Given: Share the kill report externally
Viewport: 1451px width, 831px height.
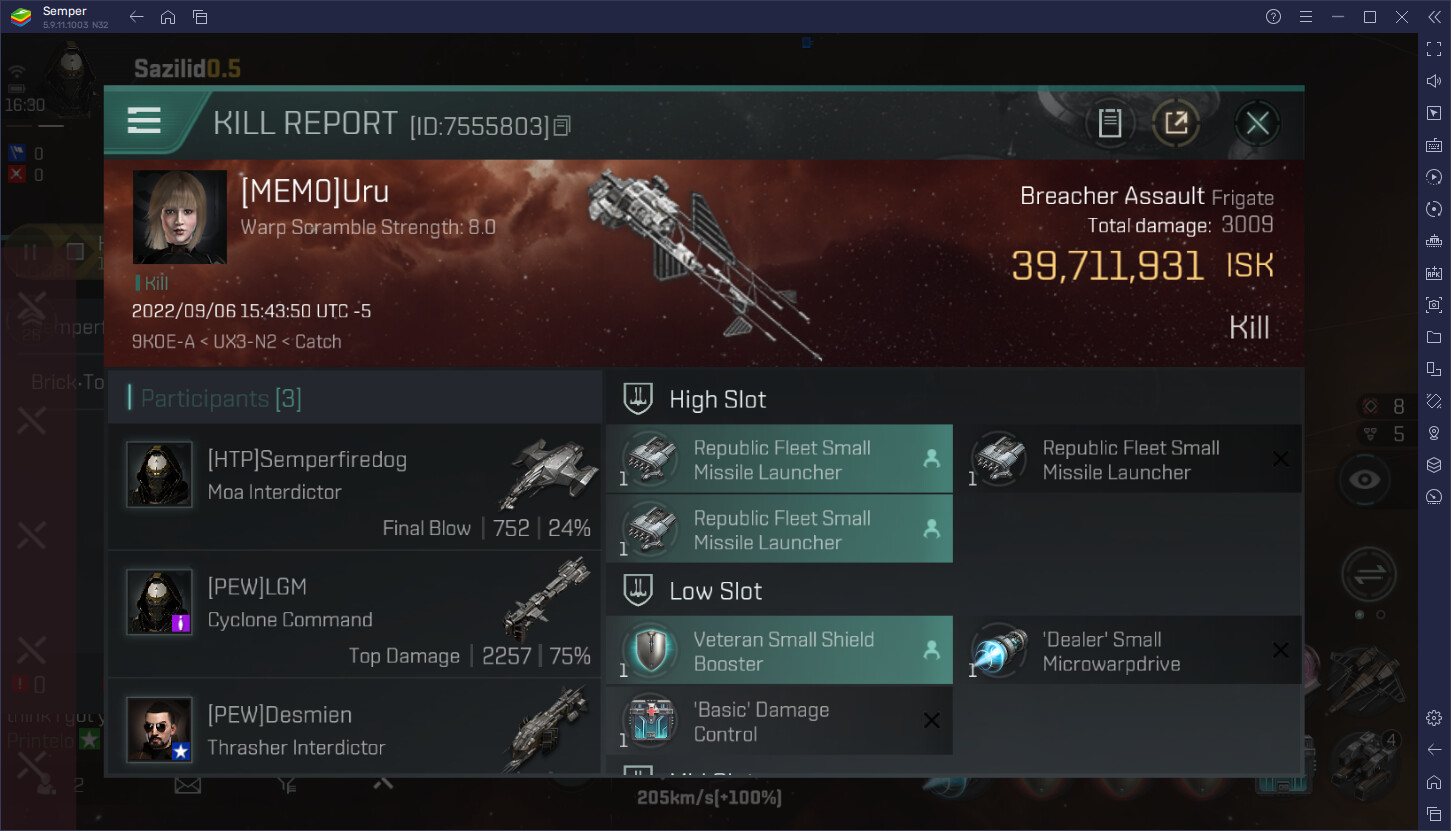Looking at the screenshot, I should click(x=1176, y=123).
